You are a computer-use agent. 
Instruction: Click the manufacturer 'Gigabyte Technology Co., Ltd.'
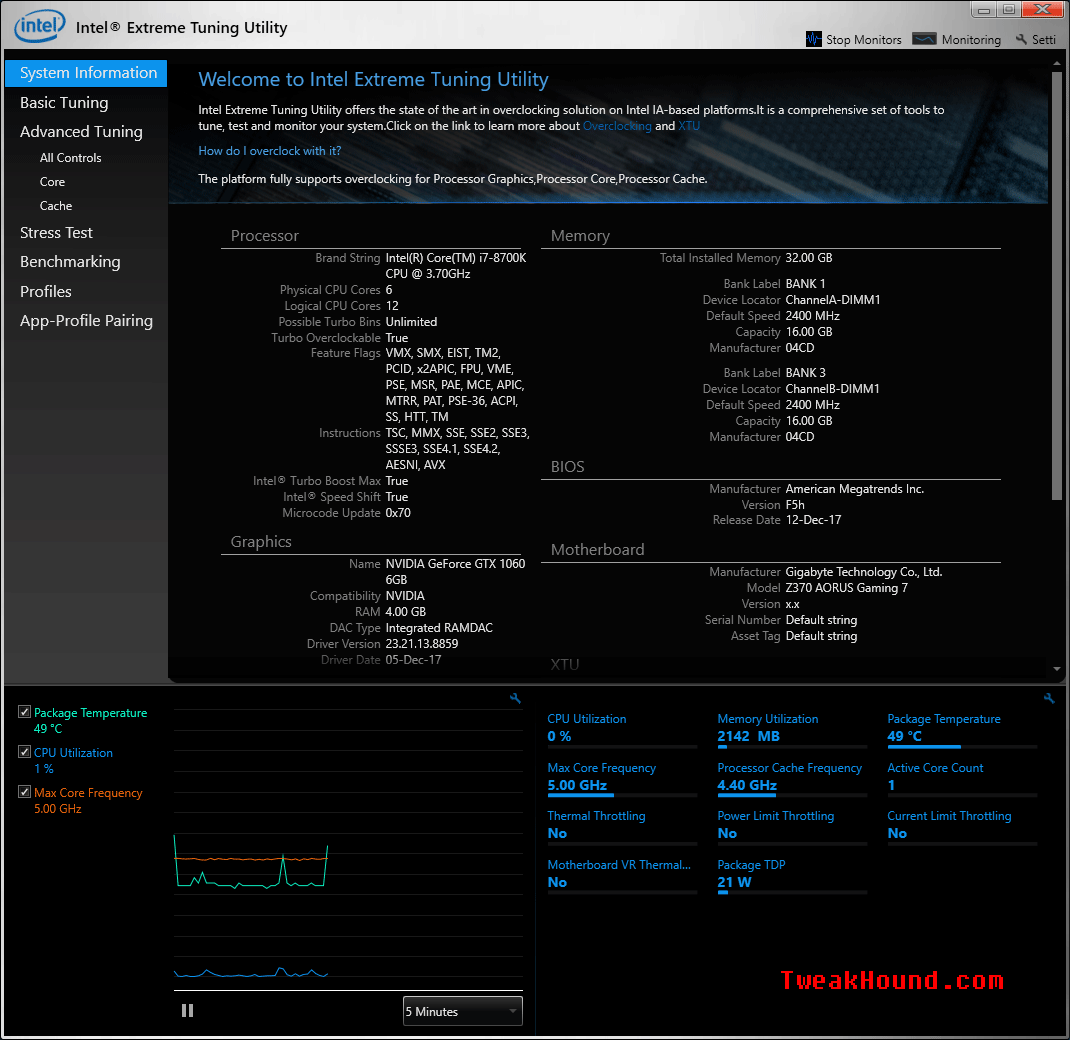pos(864,572)
